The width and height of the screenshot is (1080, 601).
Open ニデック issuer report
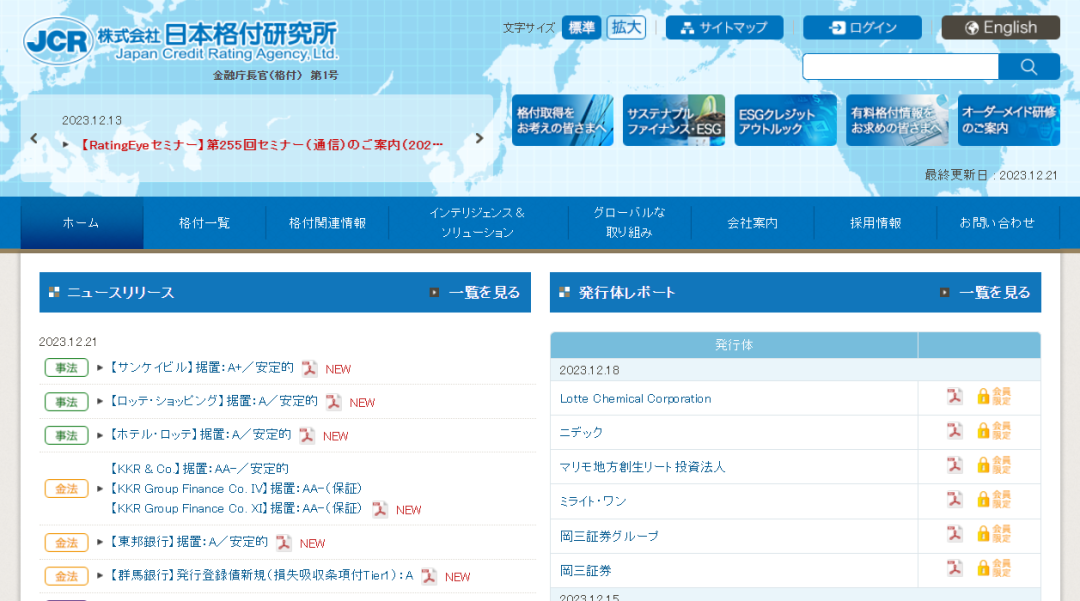(581, 432)
